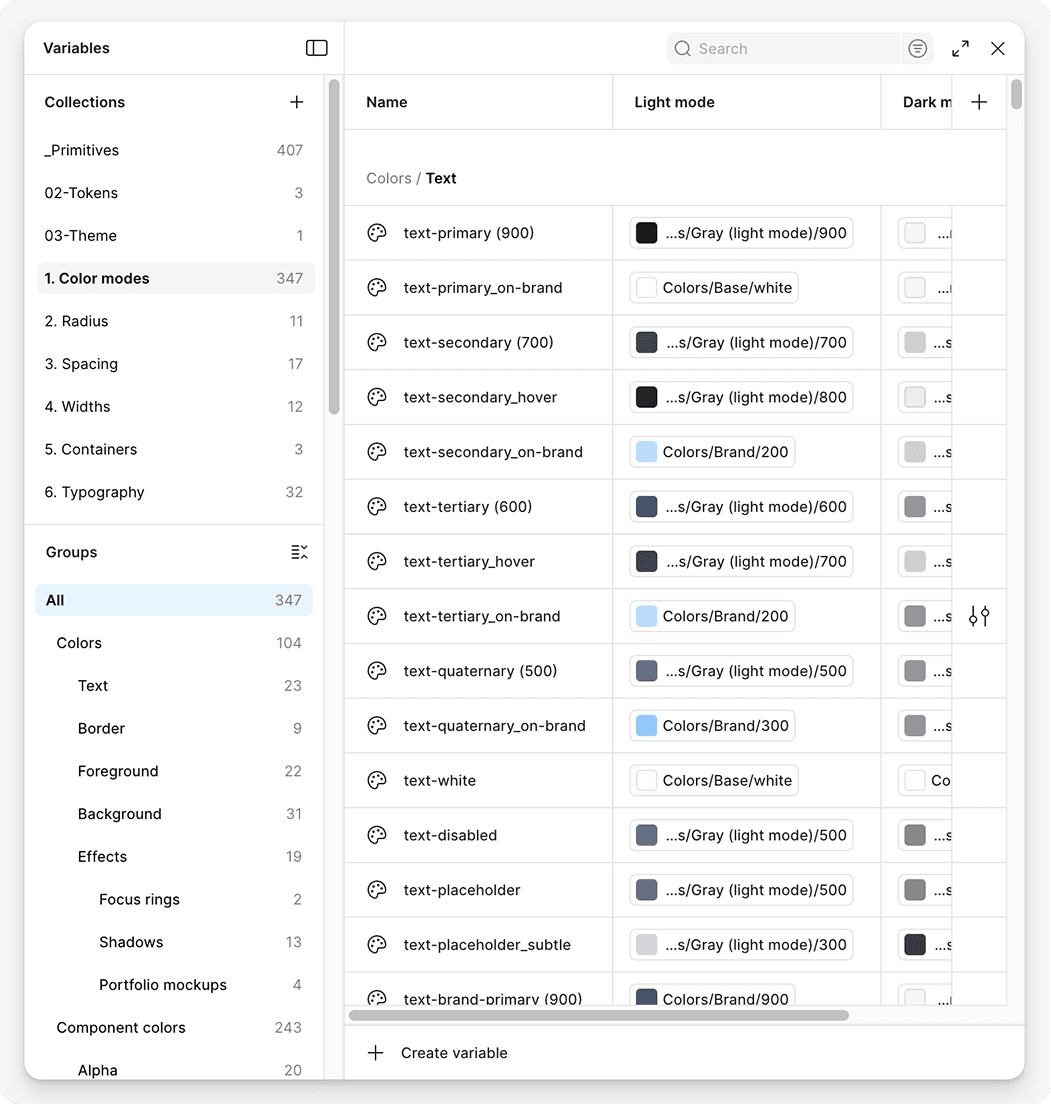Image resolution: width=1051 pixels, height=1104 pixels.
Task: Open the _Primitives collection
Action: pyautogui.click(x=82, y=150)
